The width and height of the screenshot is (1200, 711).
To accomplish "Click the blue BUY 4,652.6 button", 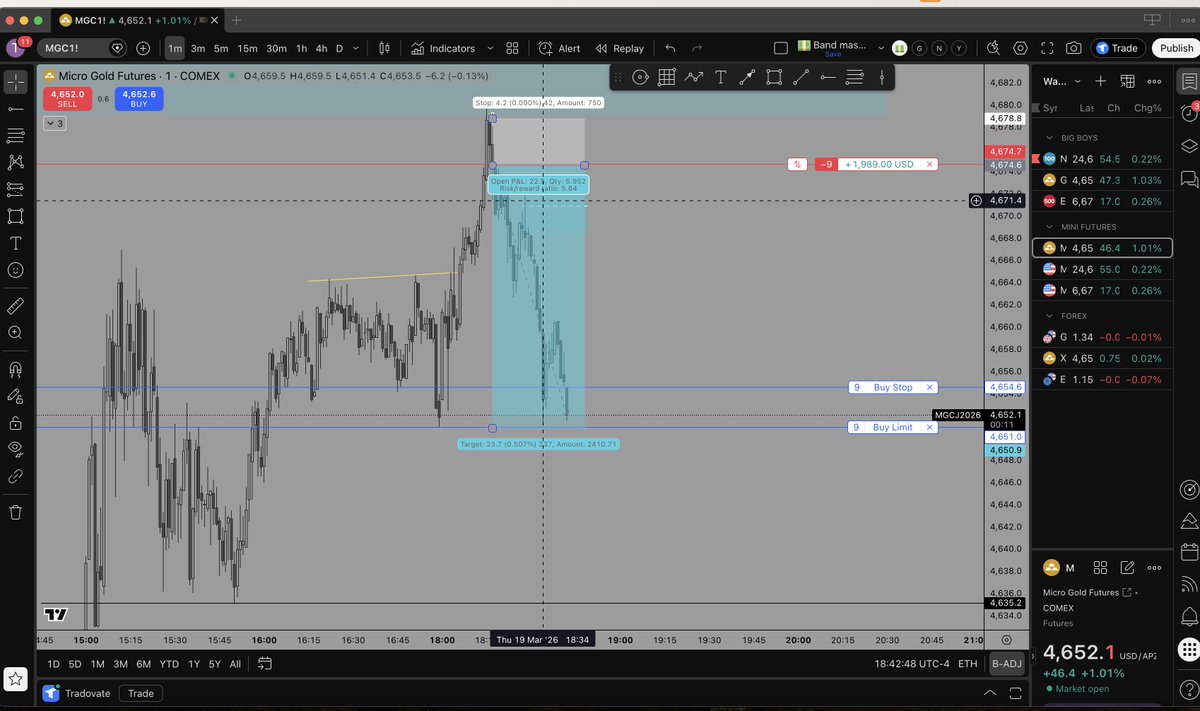I will pyautogui.click(x=139, y=98).
